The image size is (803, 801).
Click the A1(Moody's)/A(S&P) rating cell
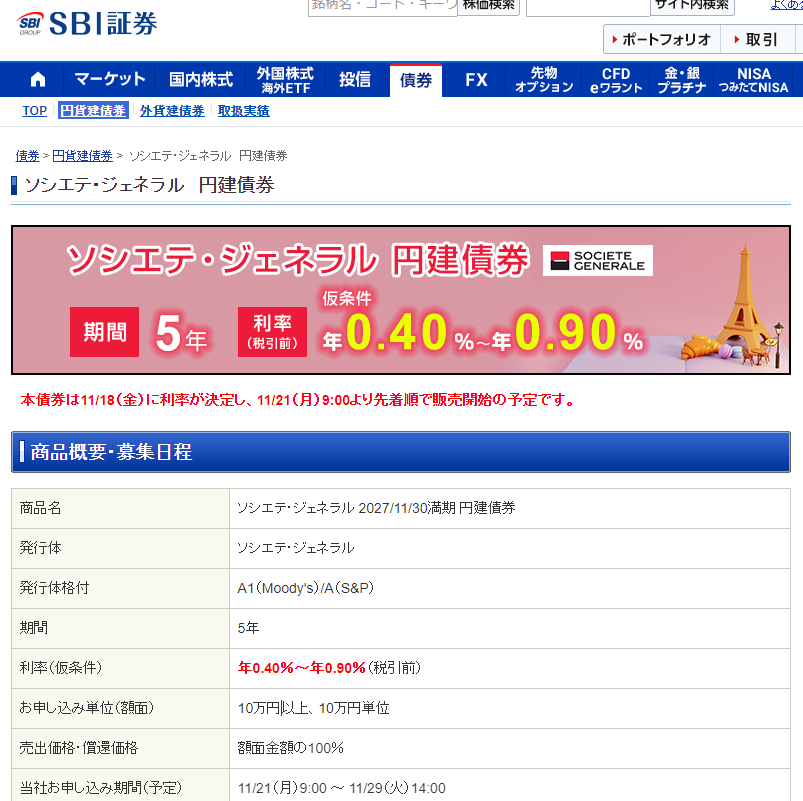(510, 588)
